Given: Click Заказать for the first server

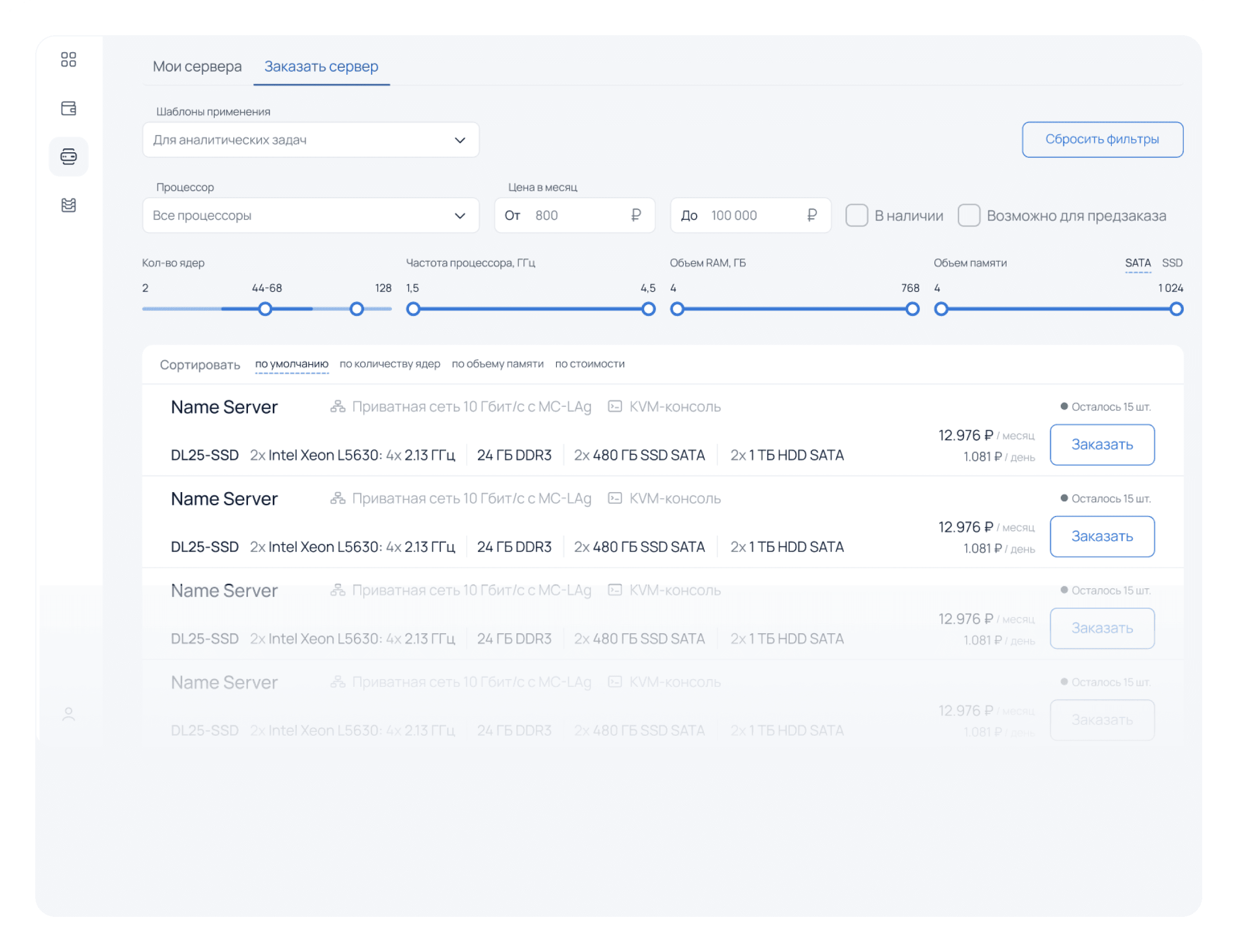Looking at the screenshot, I should (x=1102, y=444).
